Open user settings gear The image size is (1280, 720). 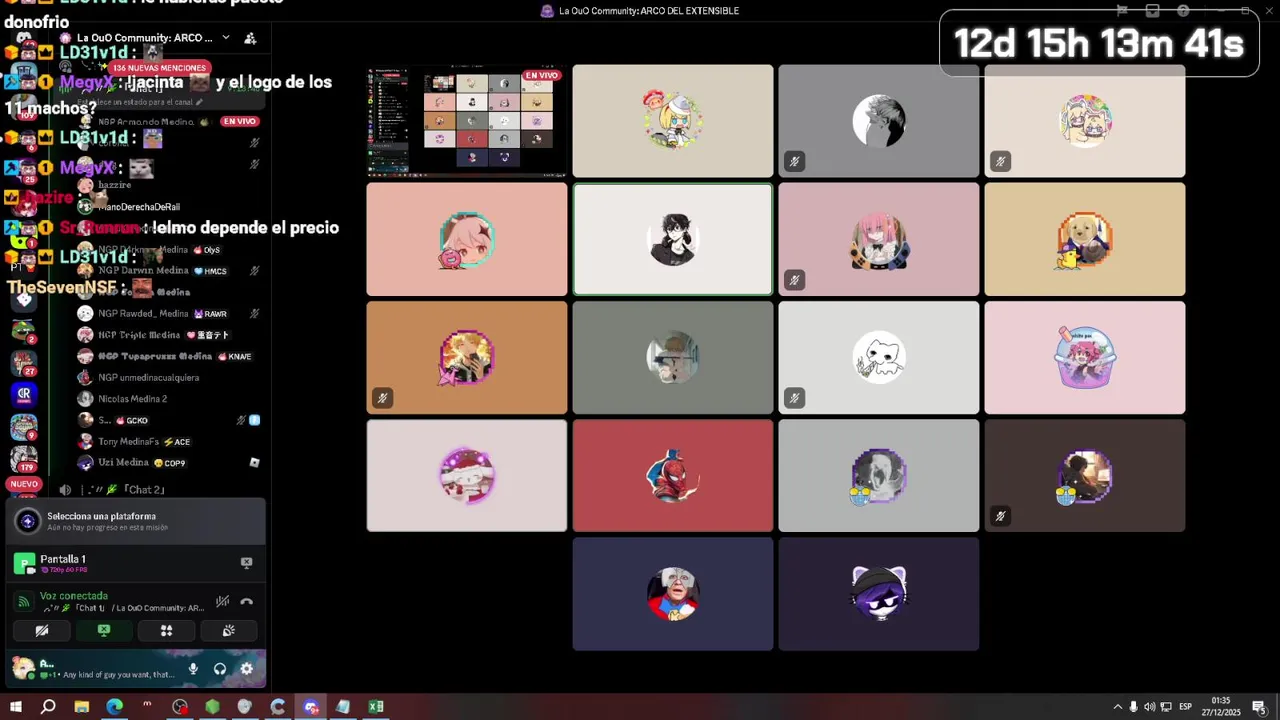click(x=247, y=669)
